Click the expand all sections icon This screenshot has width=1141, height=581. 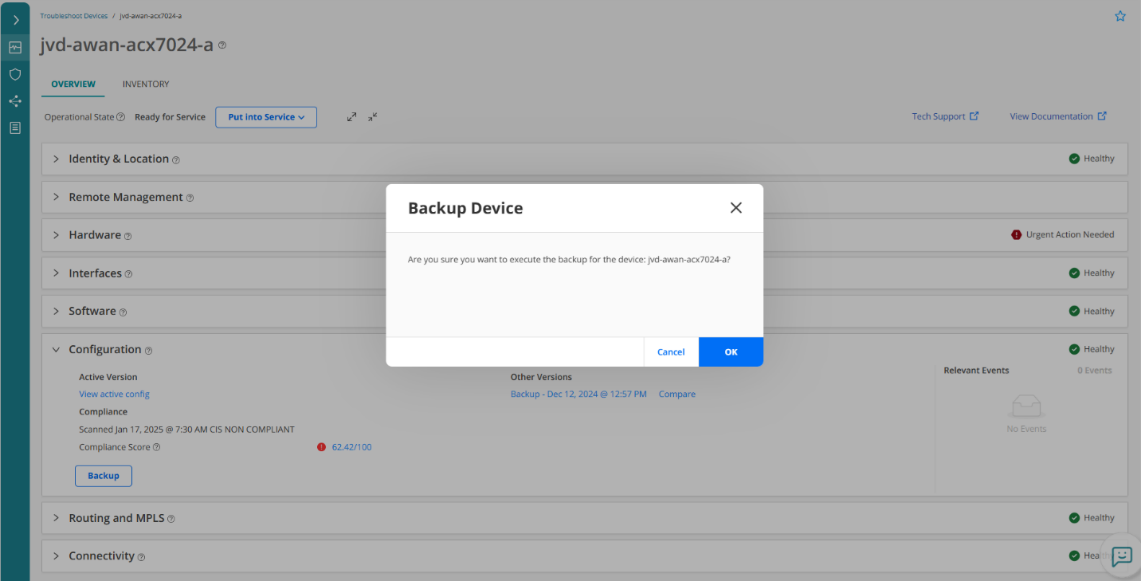(x=352, y=117)
